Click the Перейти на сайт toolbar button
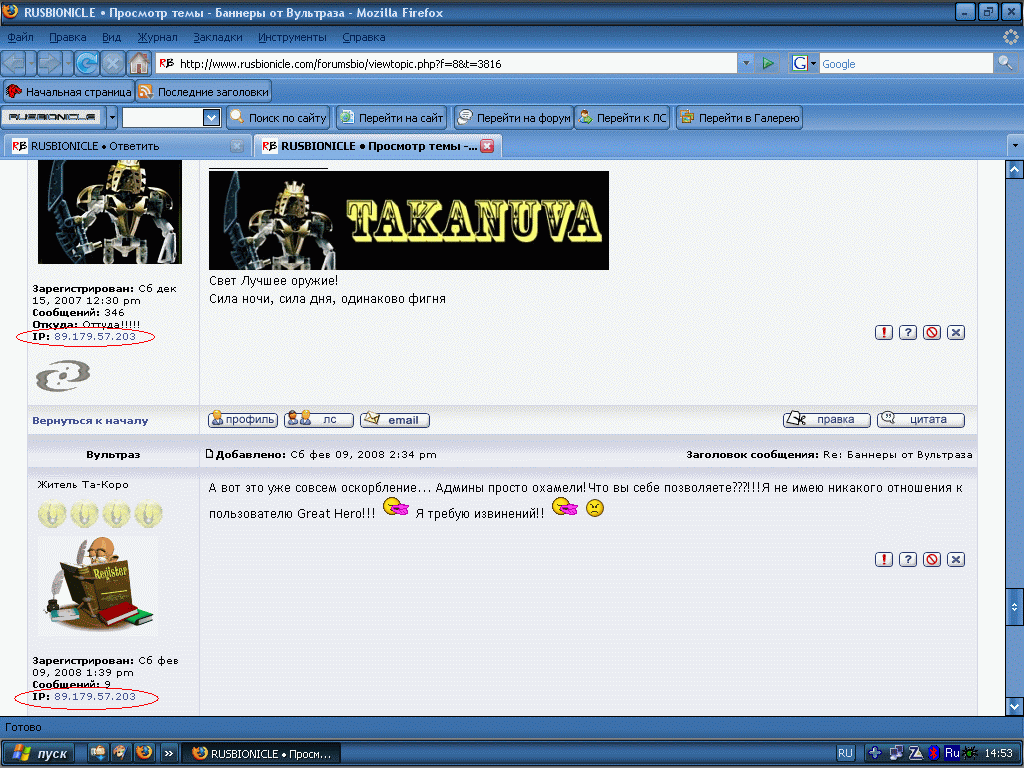 point(392,118)
